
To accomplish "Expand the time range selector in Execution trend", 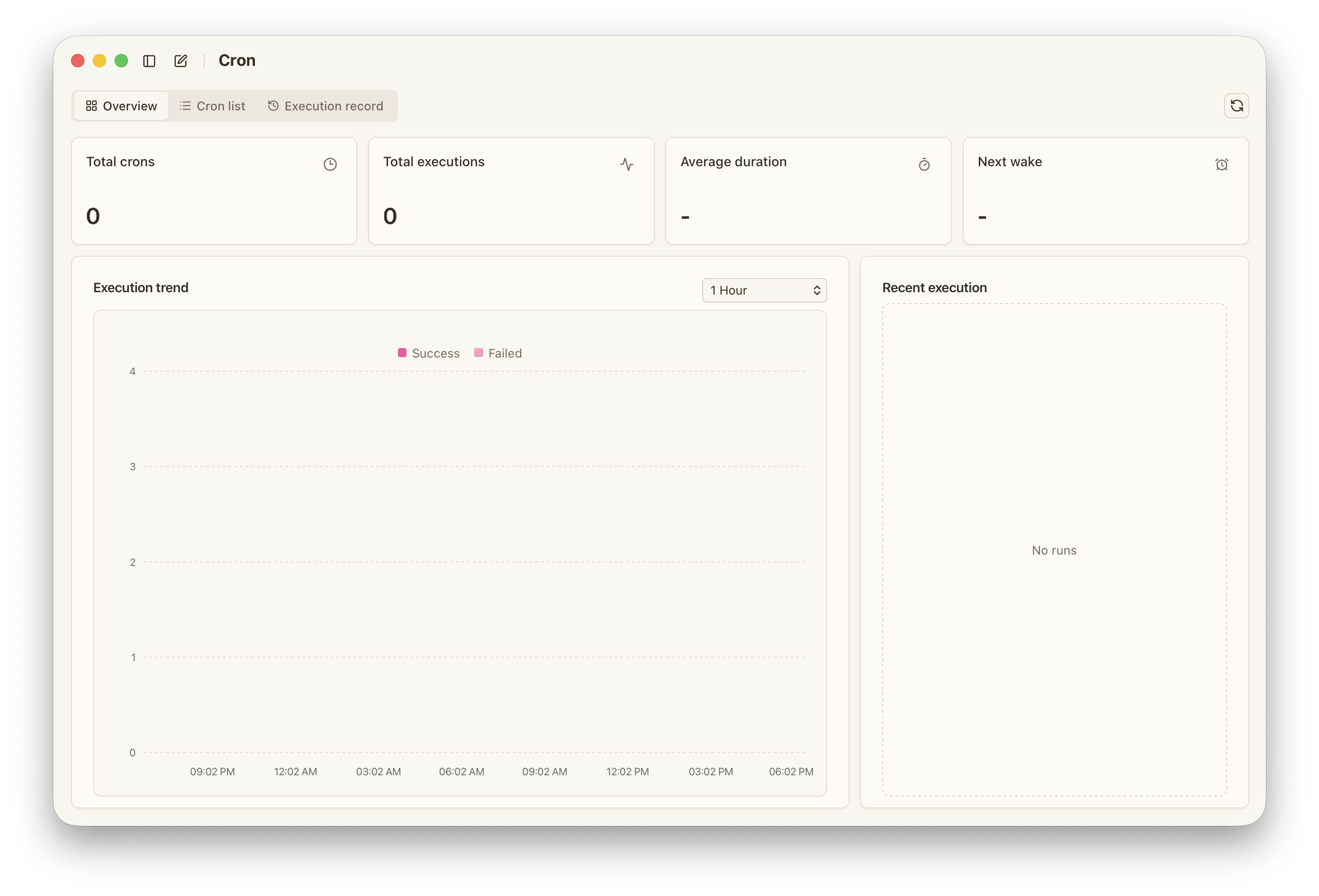I will [x=764, y=290].
